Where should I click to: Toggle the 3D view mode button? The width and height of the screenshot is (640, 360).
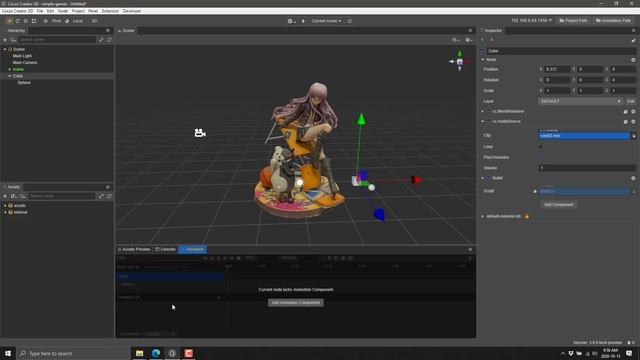coord(94,21)
